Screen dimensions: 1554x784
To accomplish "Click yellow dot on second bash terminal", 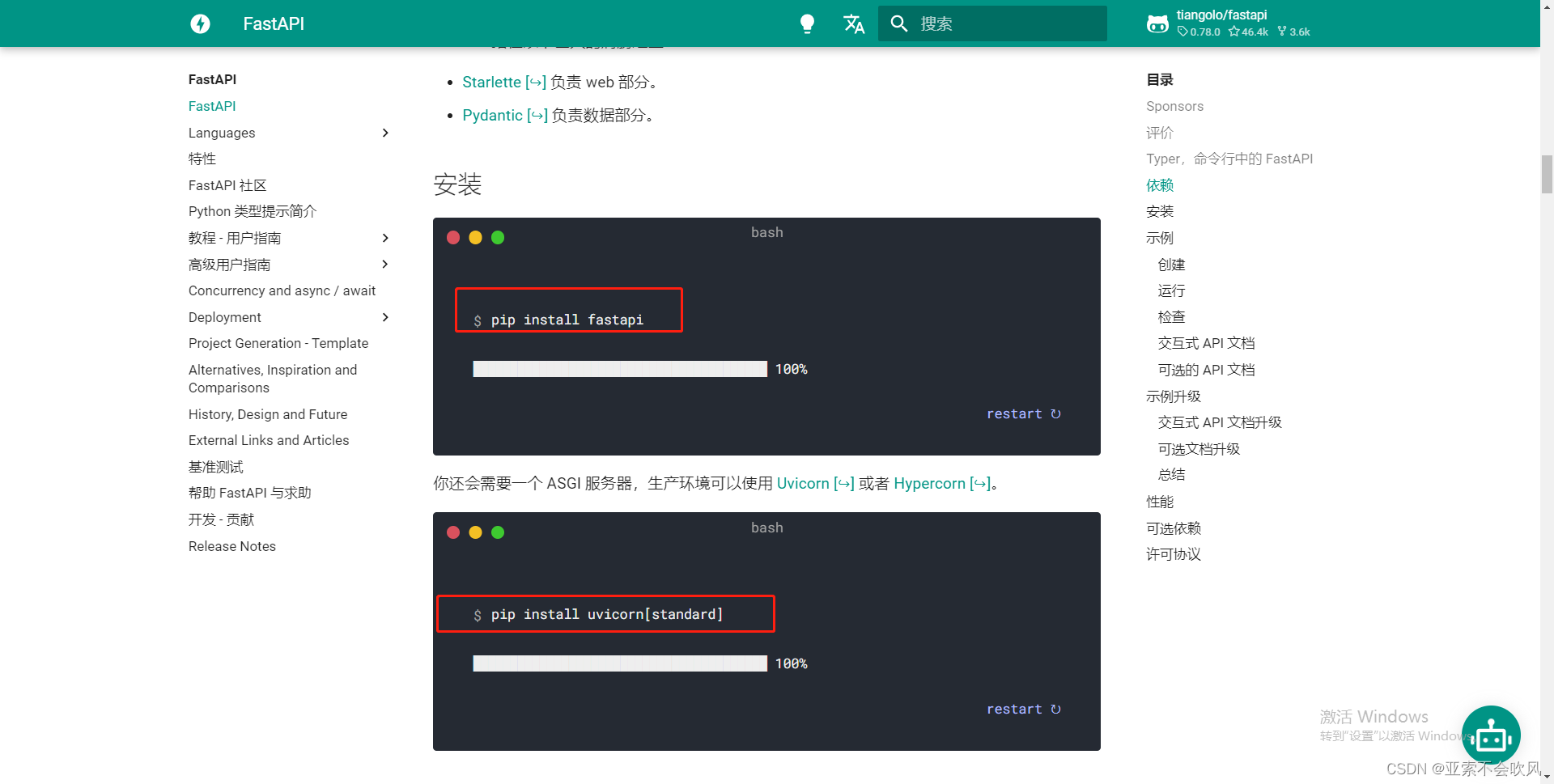I will [x=475, y=532].
